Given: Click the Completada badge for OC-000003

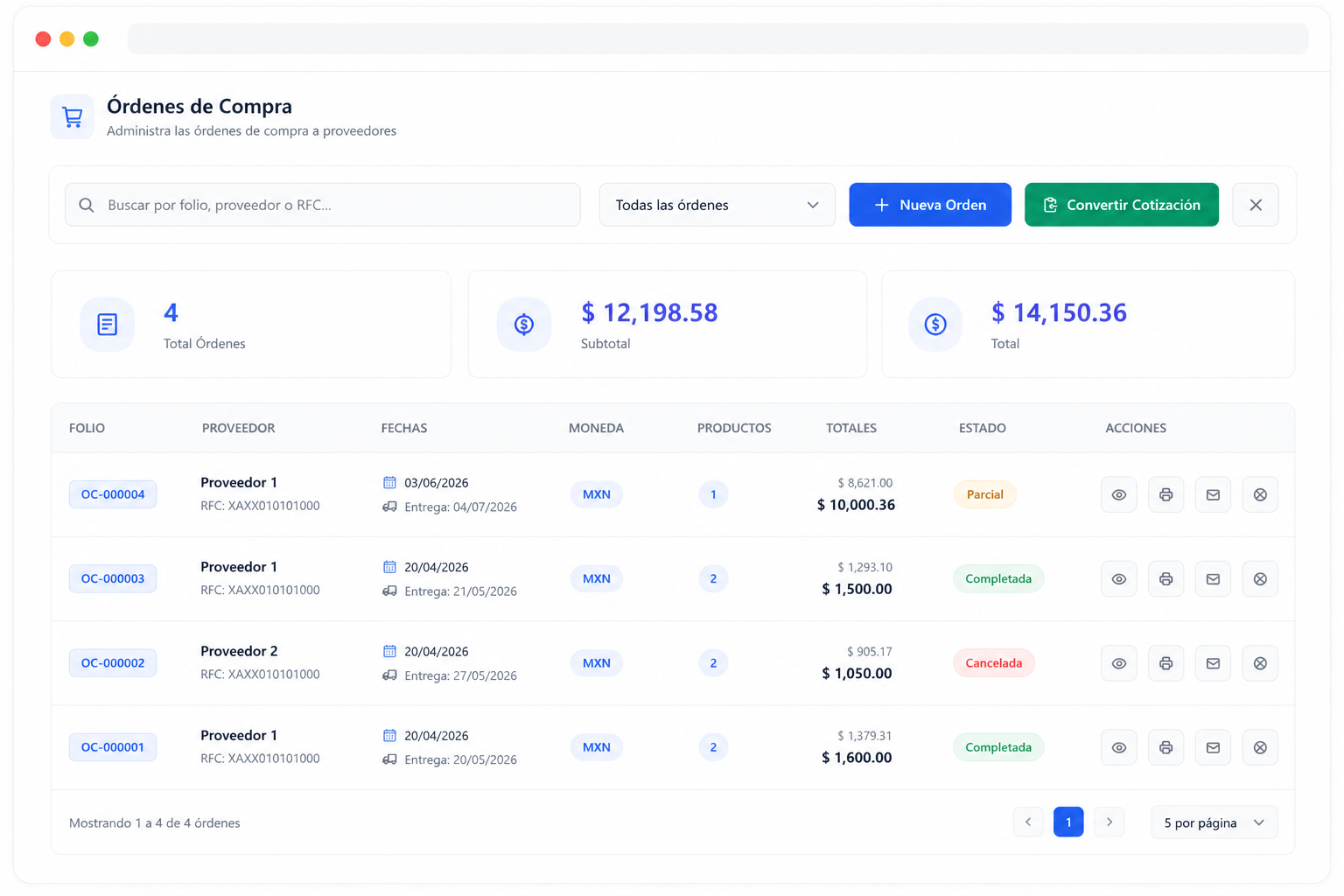Looking at the screenshot, I should pos(998,578).
